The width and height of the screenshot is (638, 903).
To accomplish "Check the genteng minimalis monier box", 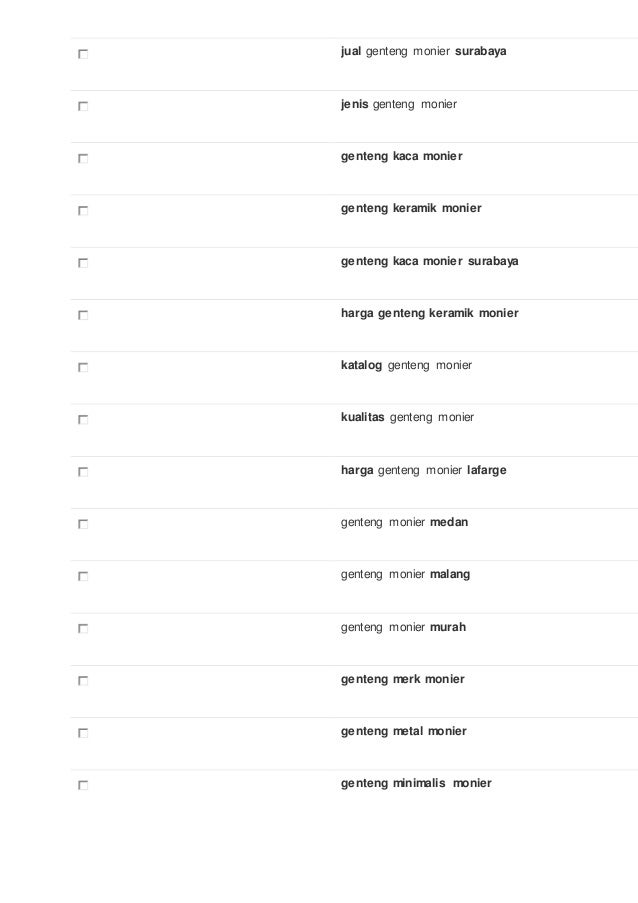I will click(83, 786).
